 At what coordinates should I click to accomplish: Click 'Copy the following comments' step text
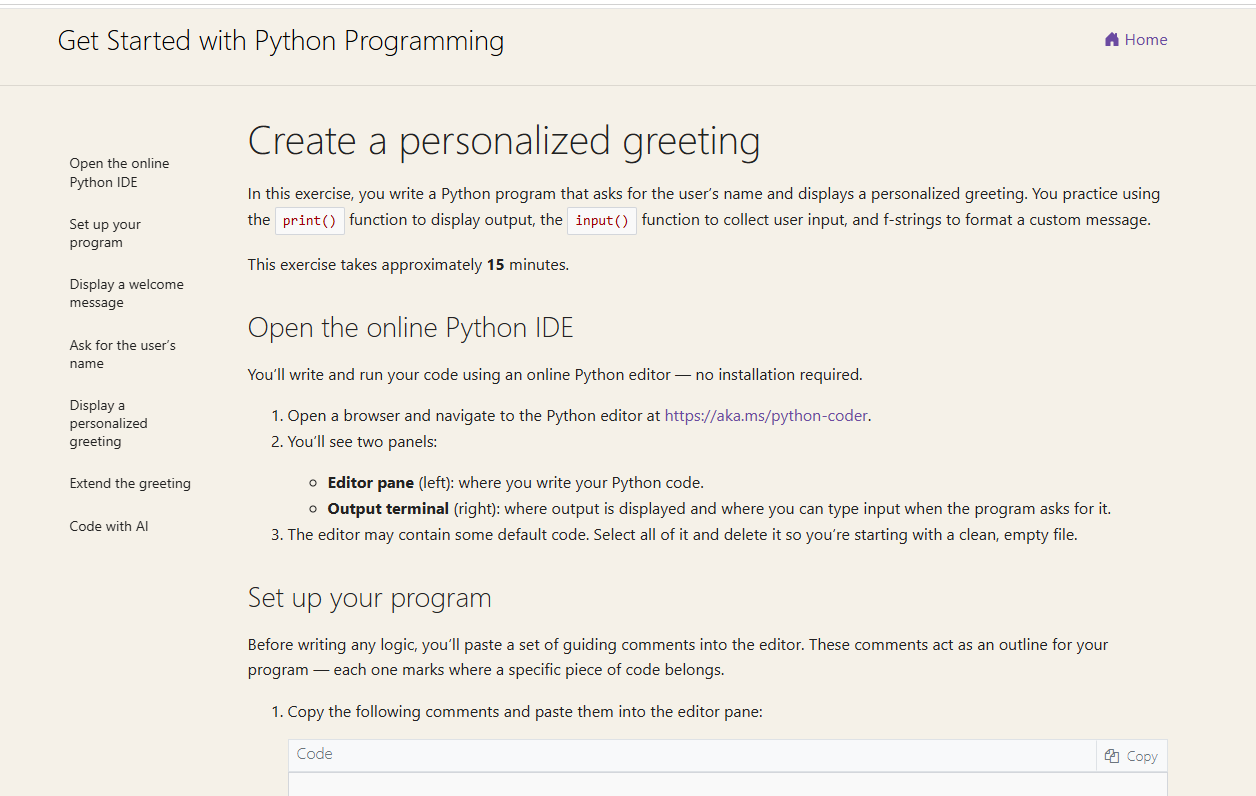click(x=525, y=712)
